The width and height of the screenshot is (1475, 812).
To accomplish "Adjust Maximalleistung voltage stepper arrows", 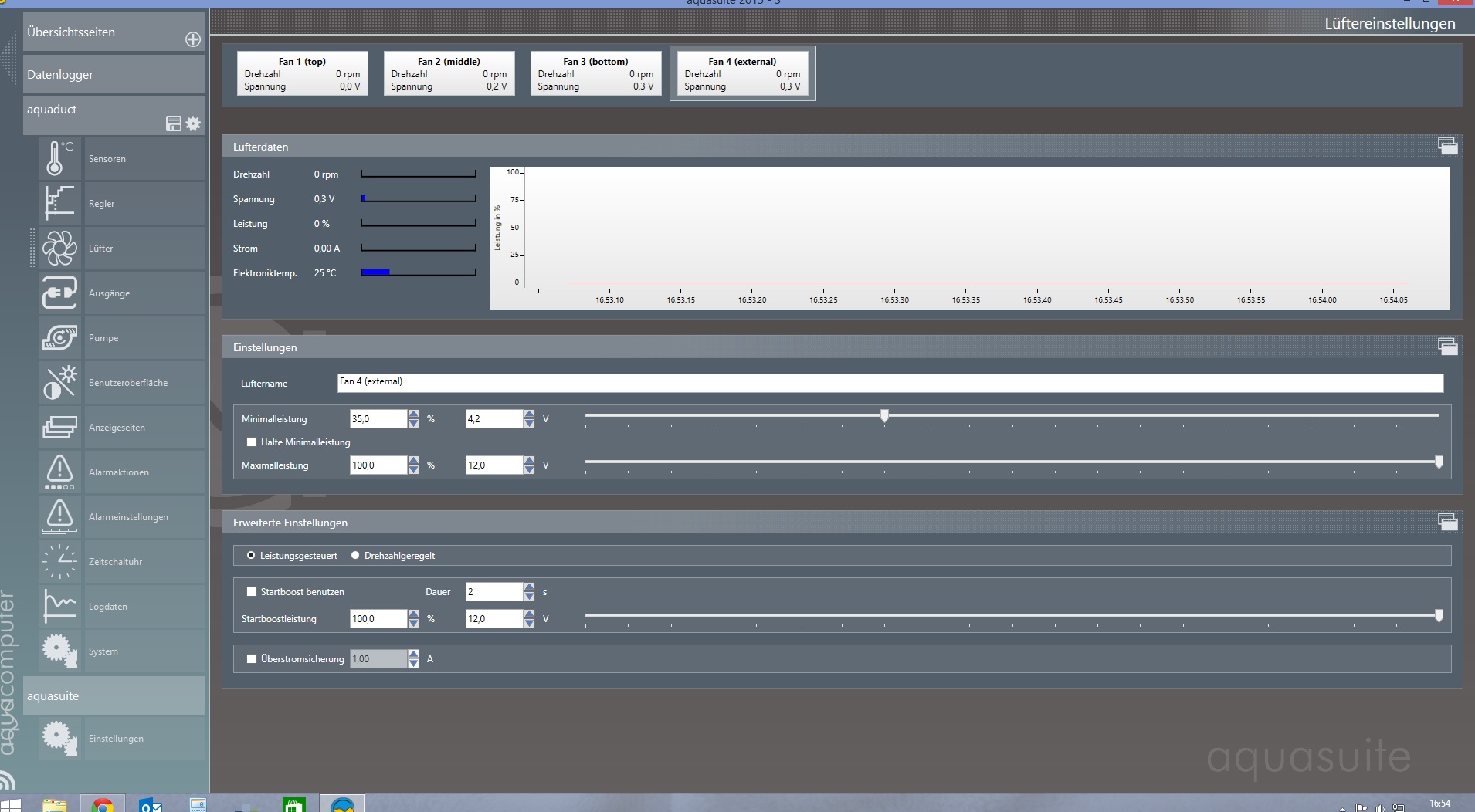I will [x=529, y=465].
